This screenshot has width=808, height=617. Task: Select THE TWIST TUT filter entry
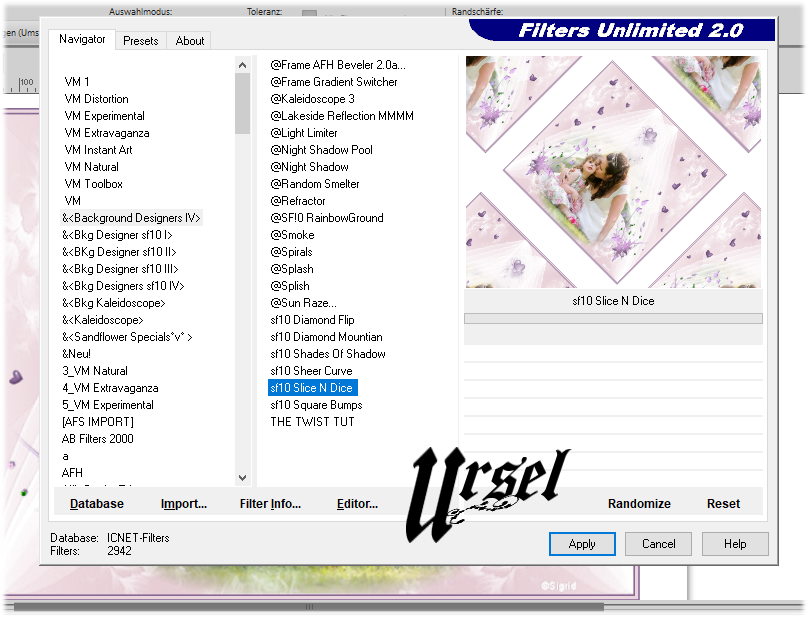tap(312, 422)
